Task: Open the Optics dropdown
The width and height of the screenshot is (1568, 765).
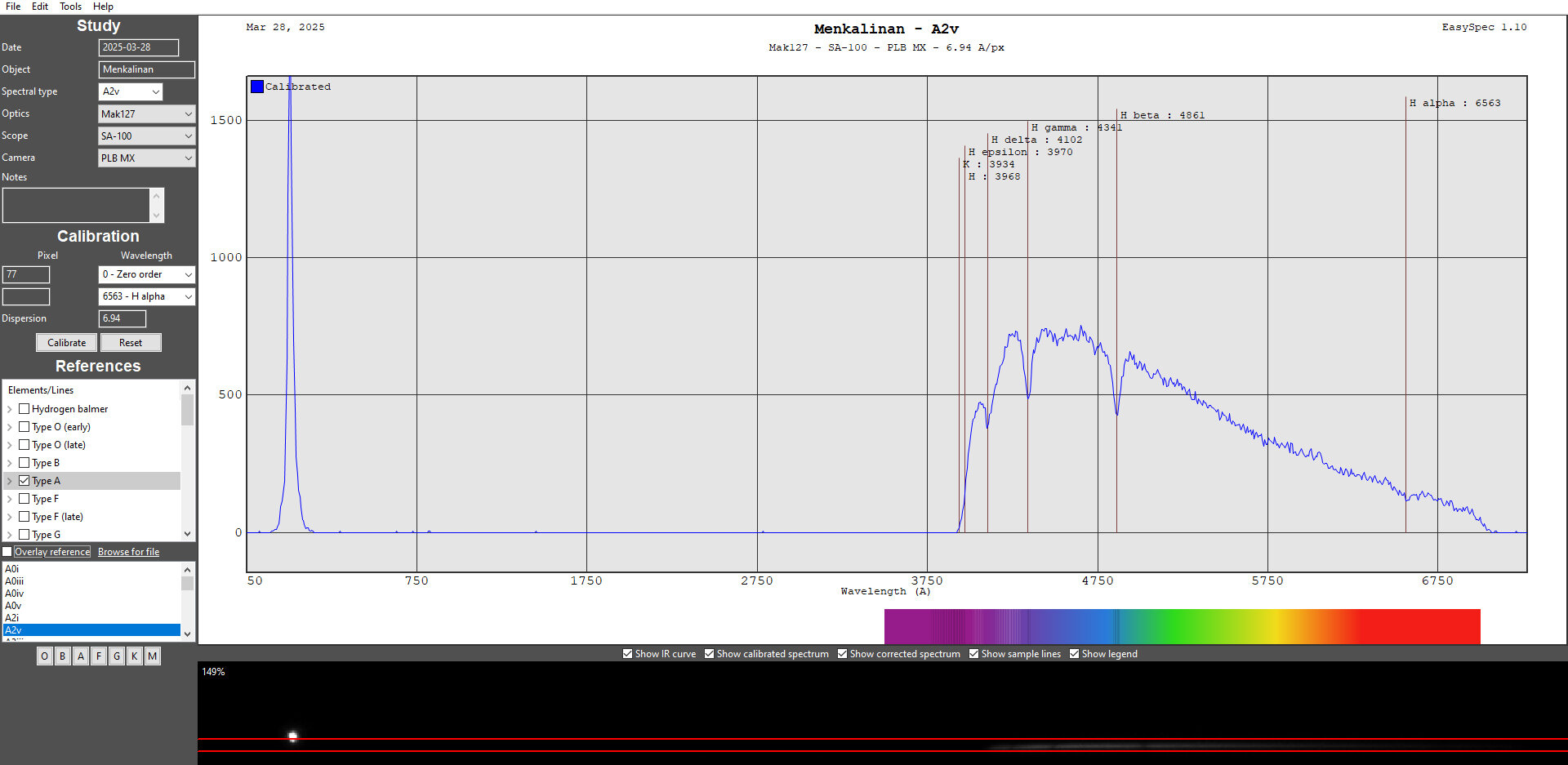Action: (147, 113)
